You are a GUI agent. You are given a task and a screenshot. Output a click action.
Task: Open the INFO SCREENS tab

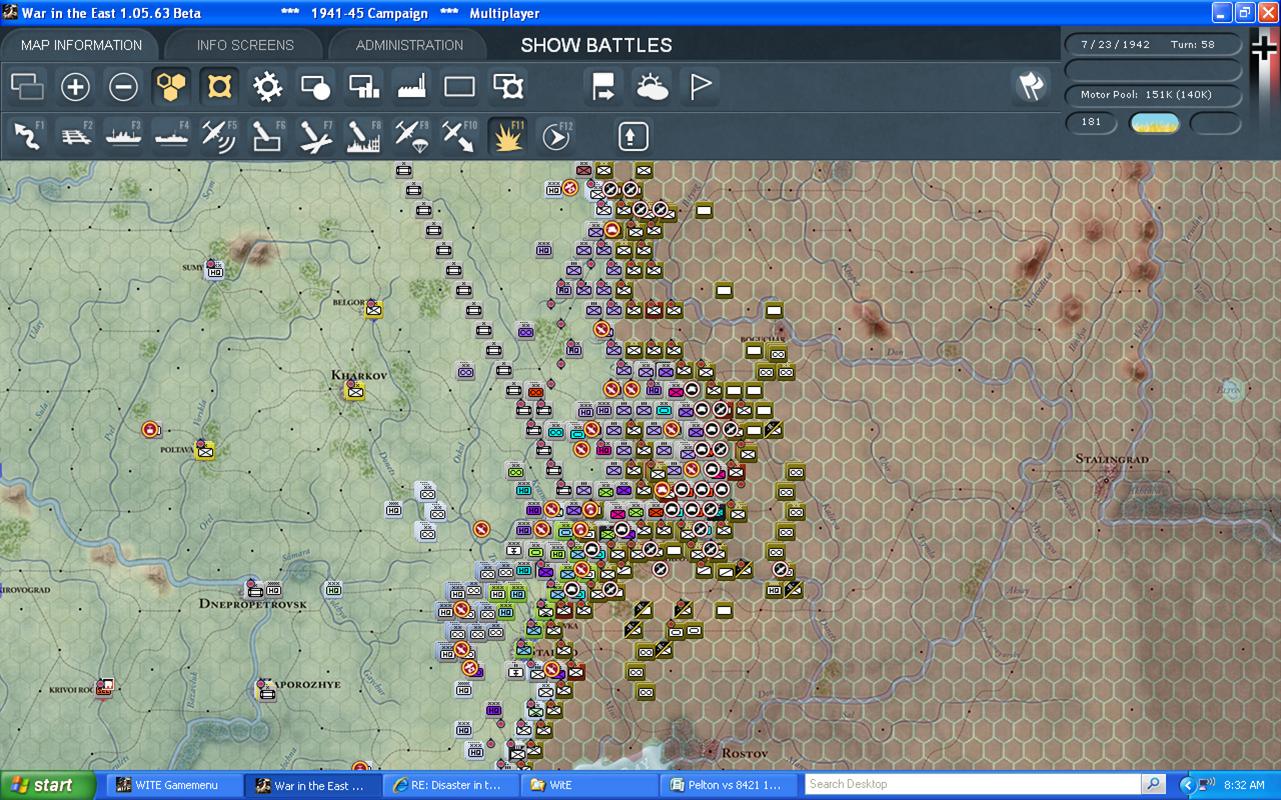point(245,45)
